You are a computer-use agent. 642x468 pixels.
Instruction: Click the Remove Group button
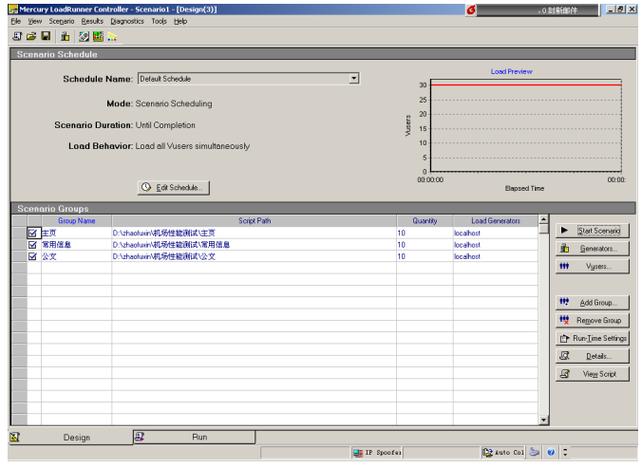(x=592, y=320)
